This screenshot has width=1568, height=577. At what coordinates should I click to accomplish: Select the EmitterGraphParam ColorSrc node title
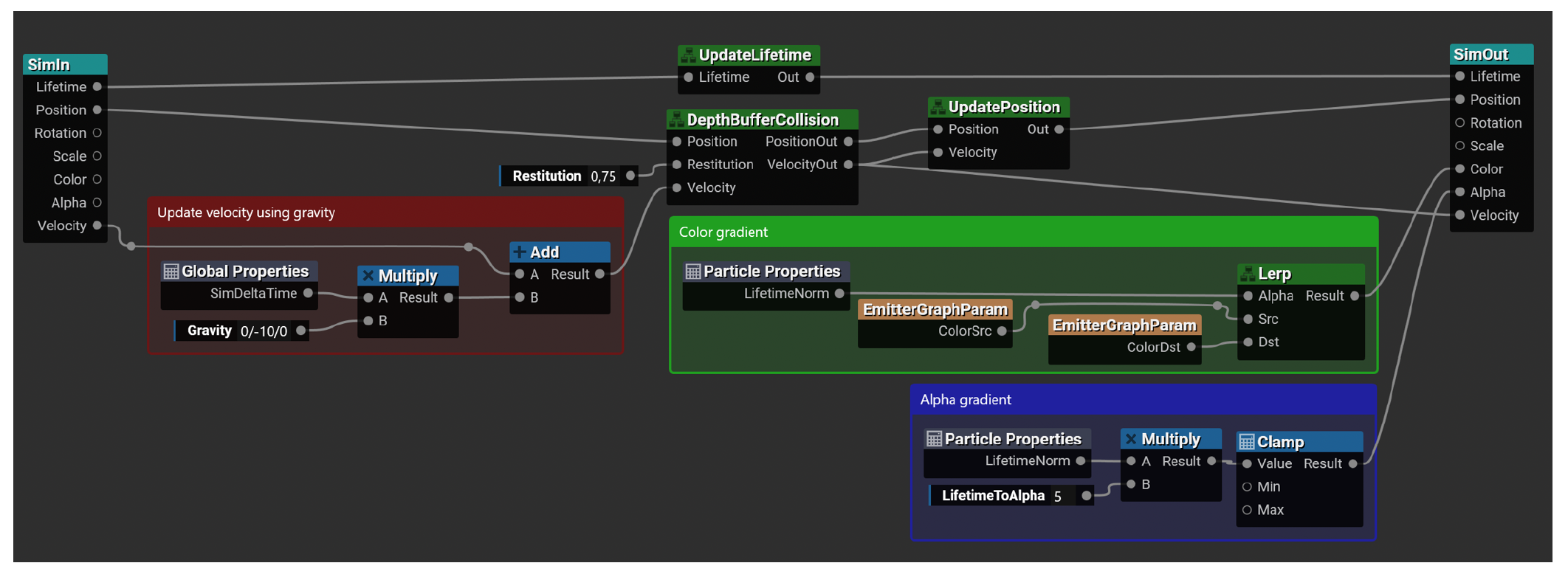coord(935,310)
